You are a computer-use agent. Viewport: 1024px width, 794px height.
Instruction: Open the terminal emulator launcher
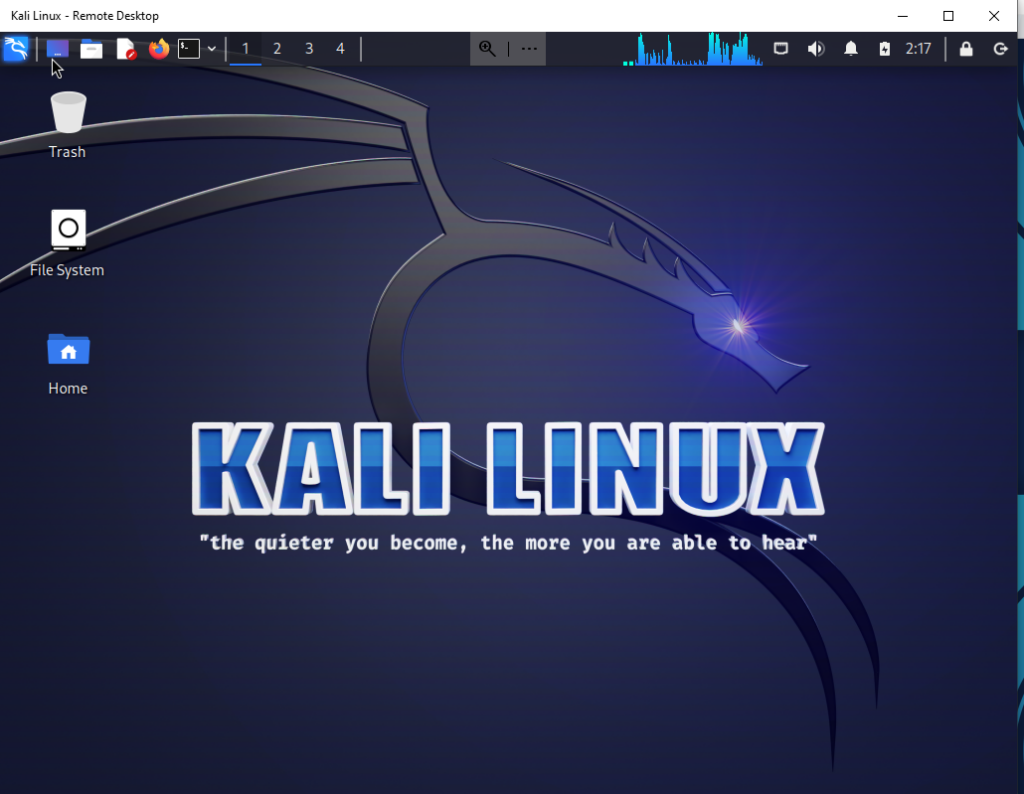[189, 49]
